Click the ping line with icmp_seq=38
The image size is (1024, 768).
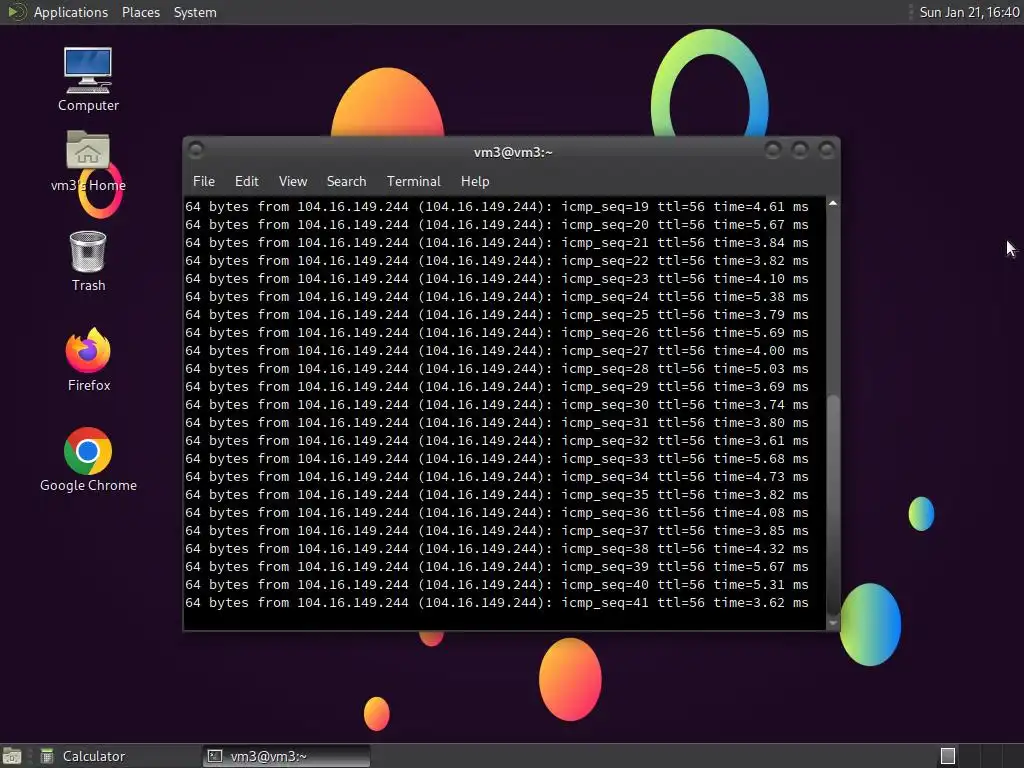pyautogui.click(x=496, y=549)
